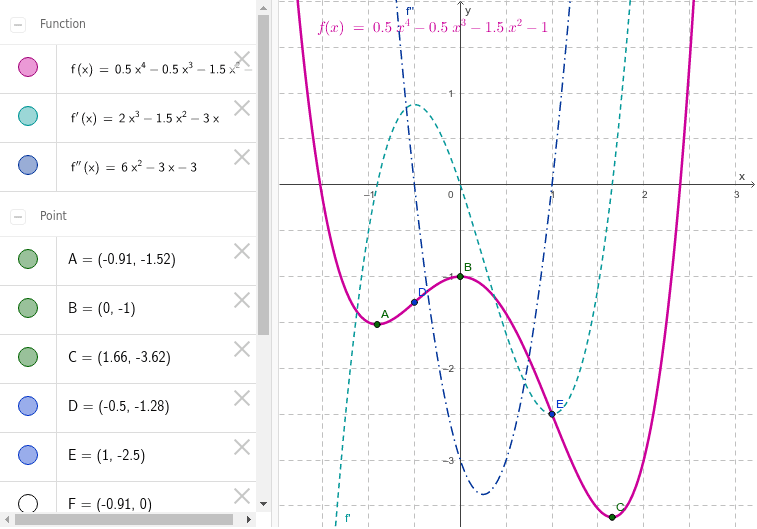Select D = (-0.5, -1.28) entry
The image size is (757, 529).
coord(119,406)
